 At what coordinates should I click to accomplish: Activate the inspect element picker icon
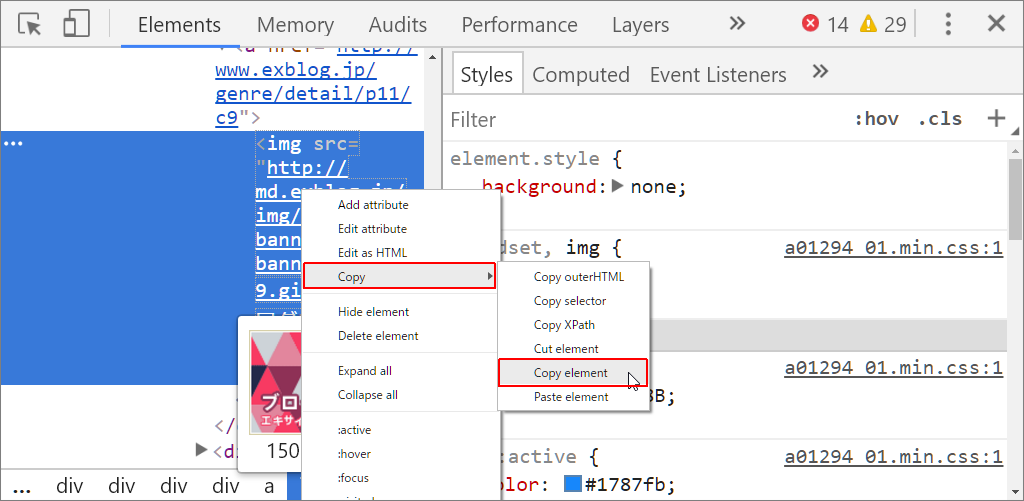click(30, 25)
